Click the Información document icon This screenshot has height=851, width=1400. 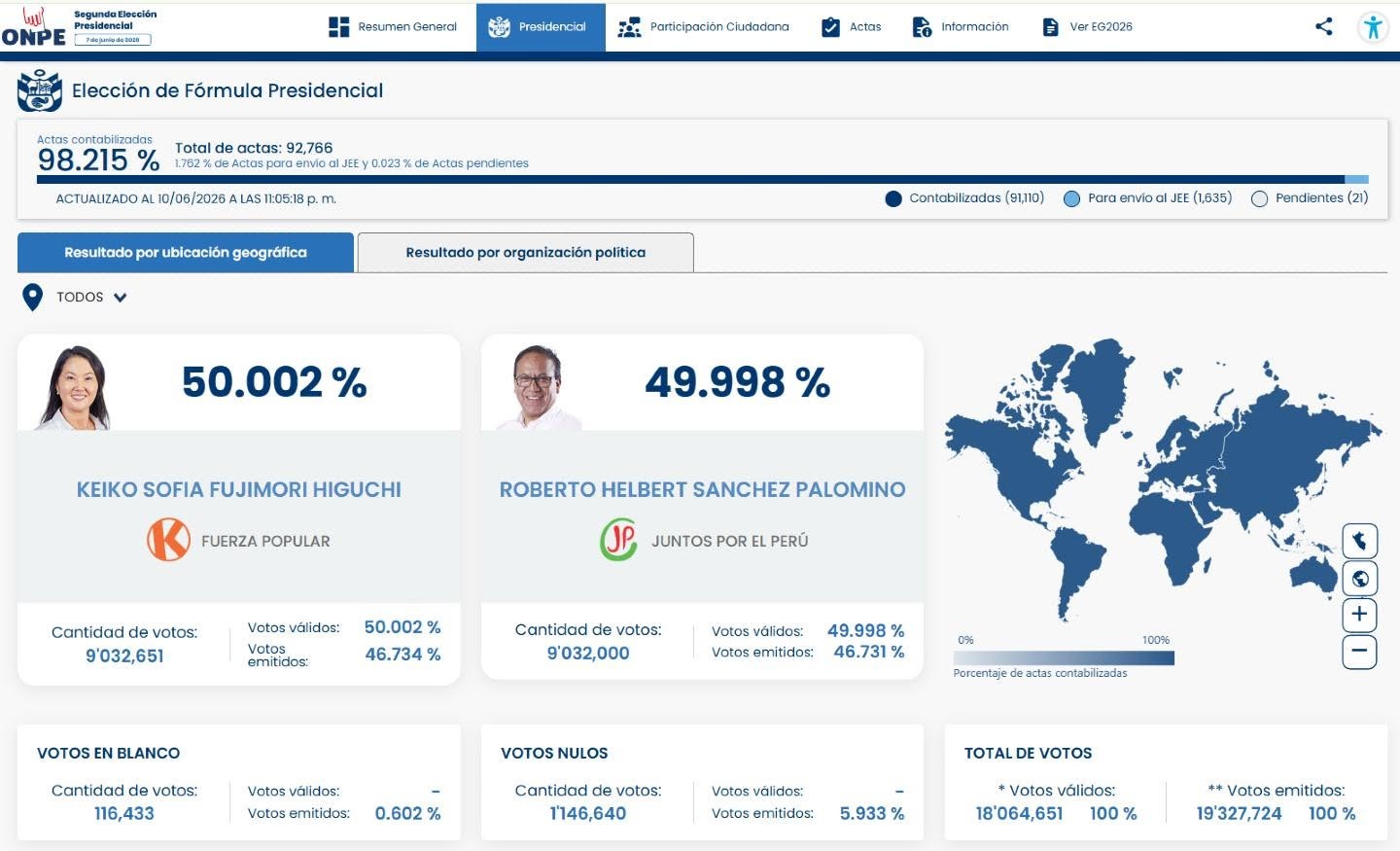coord(922,27)
